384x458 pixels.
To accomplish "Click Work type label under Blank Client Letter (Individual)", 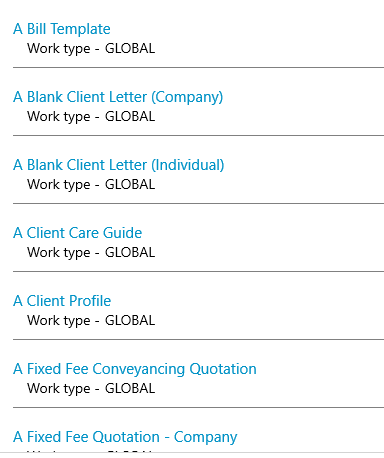I will (59, 185).
